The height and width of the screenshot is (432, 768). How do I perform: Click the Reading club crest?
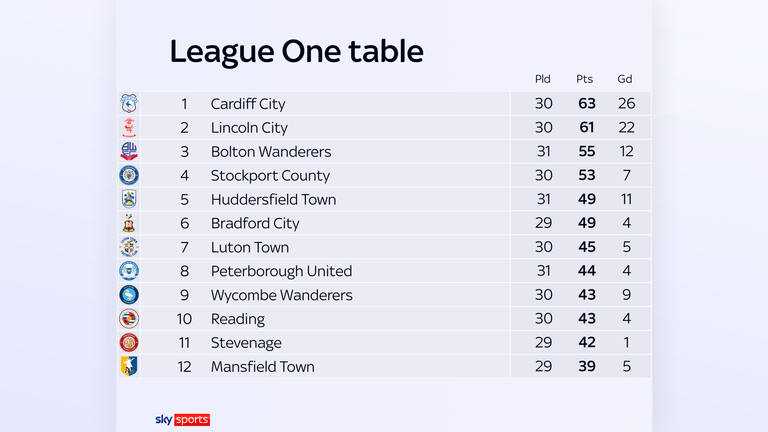(129, 319)
